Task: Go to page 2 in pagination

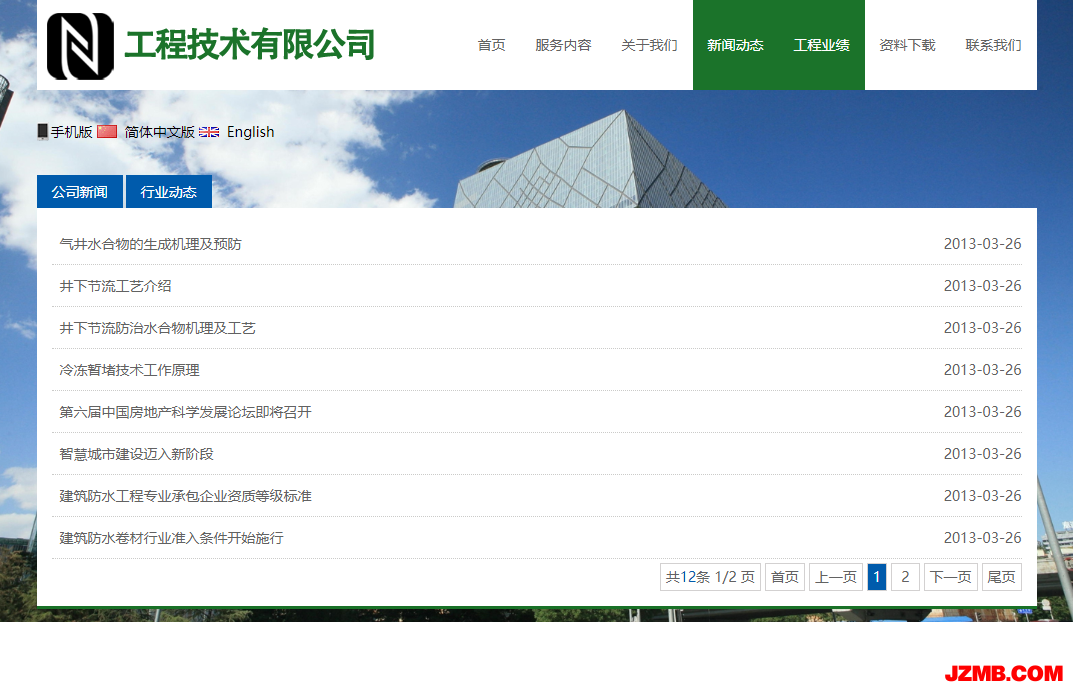Action: click(x=905, y=577)
